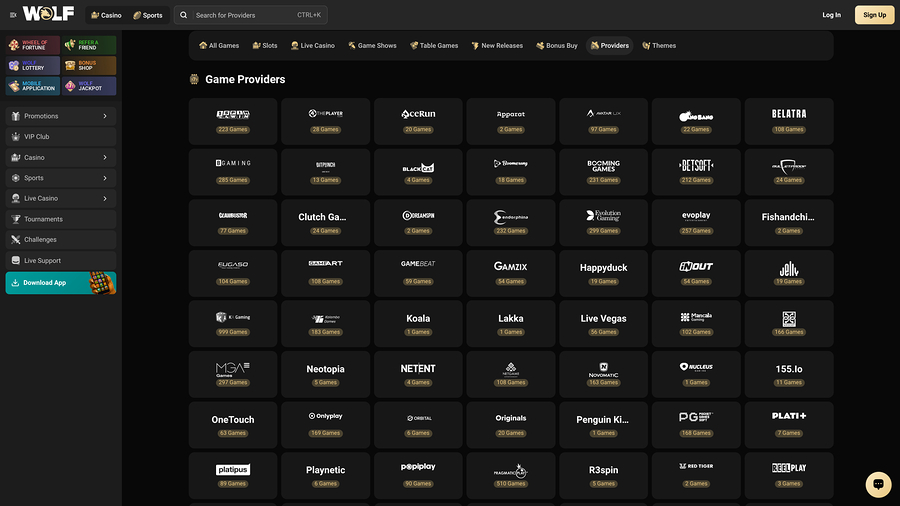Open the Wheel of Fortune tile
900x506 pixels.
pos(33,45)
